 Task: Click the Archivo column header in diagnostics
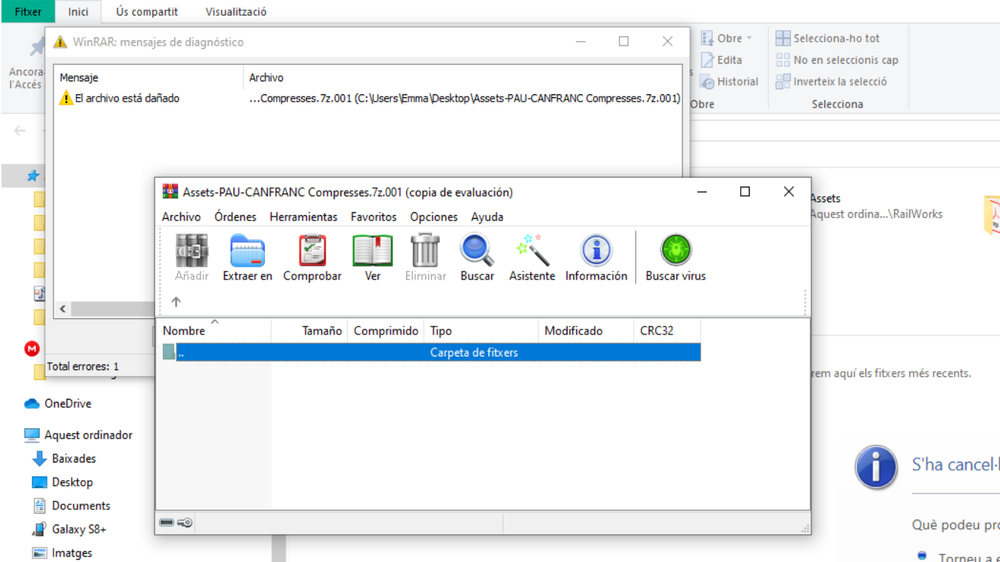462,77
